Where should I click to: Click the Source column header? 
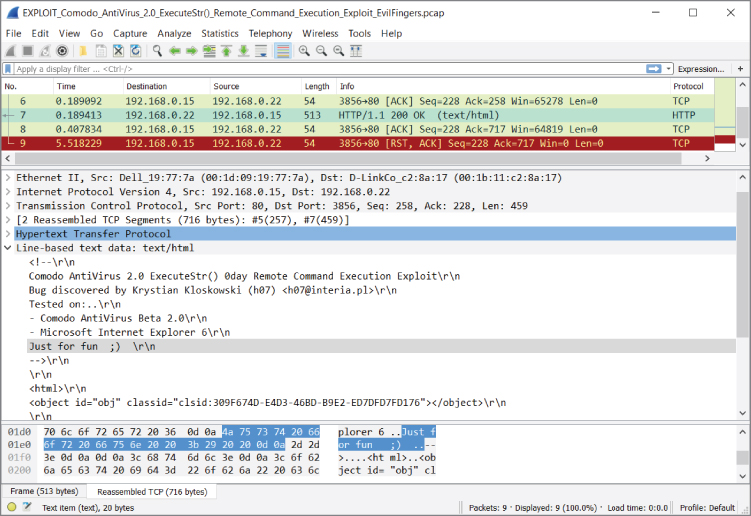click(x=255, y=86)
